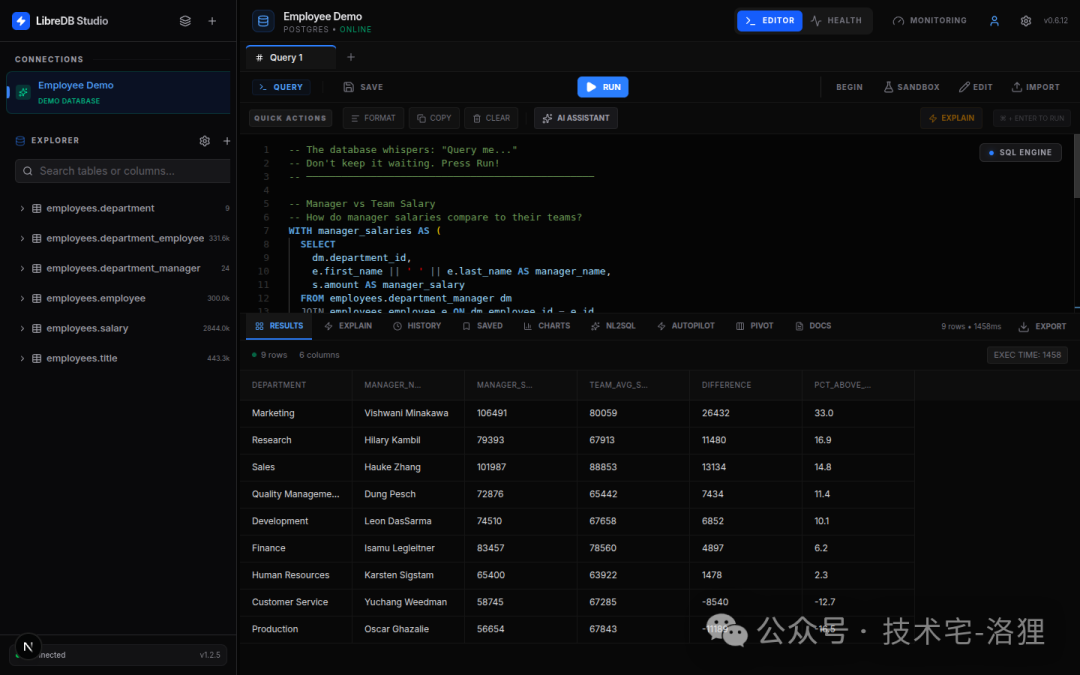Open Monitoring view
Screen dimensions: 1080x675
(x=929, y=21)
